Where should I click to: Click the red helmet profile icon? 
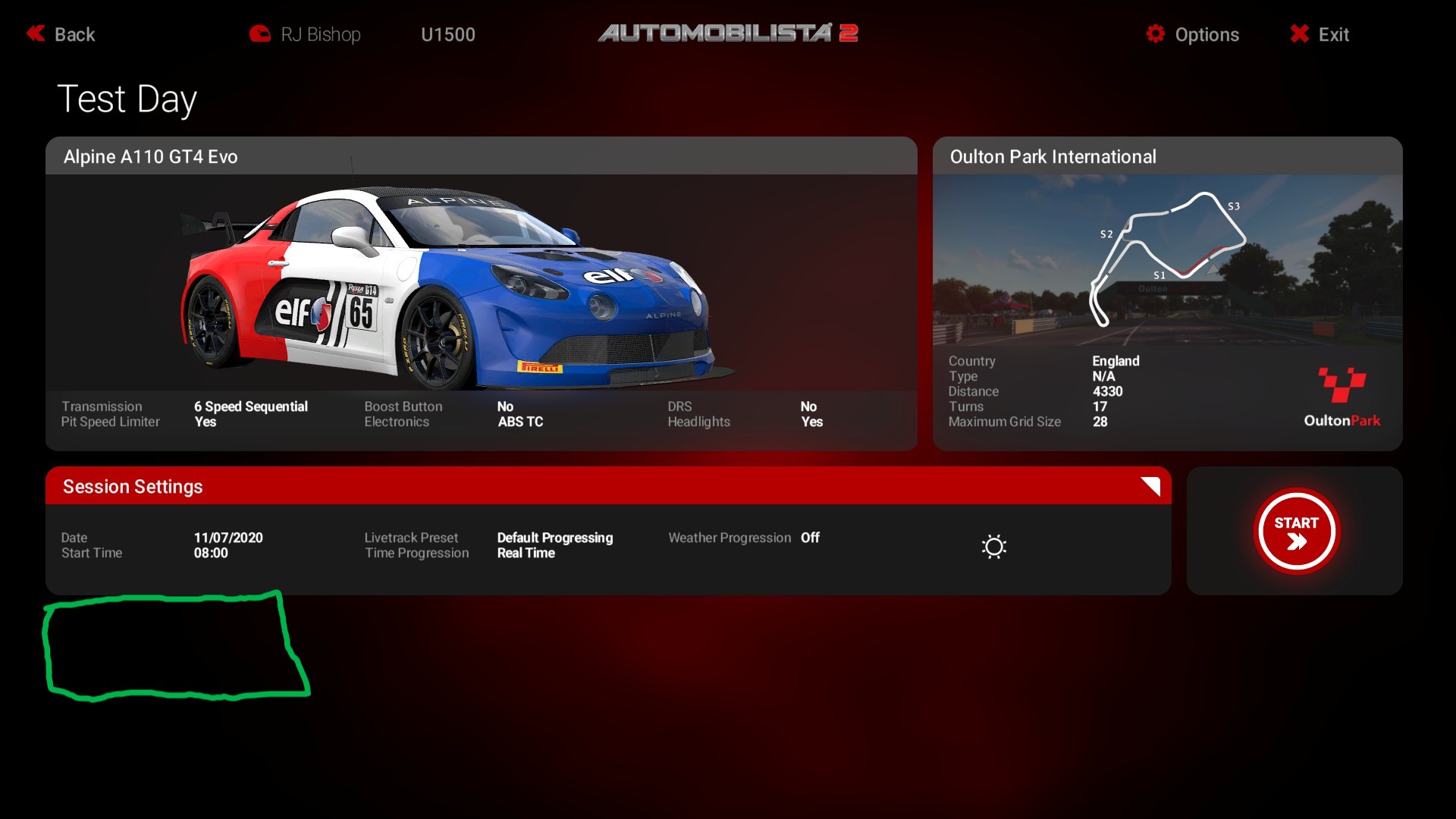tap(260, 33)
